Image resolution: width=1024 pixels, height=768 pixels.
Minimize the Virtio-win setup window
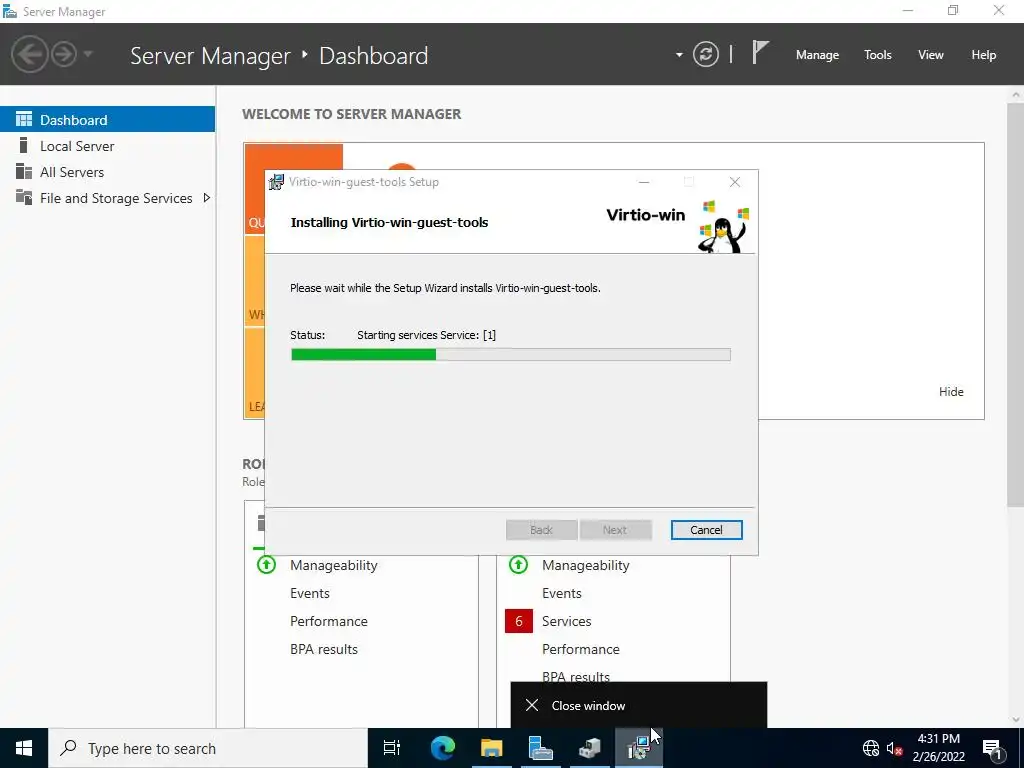(644, 182)
